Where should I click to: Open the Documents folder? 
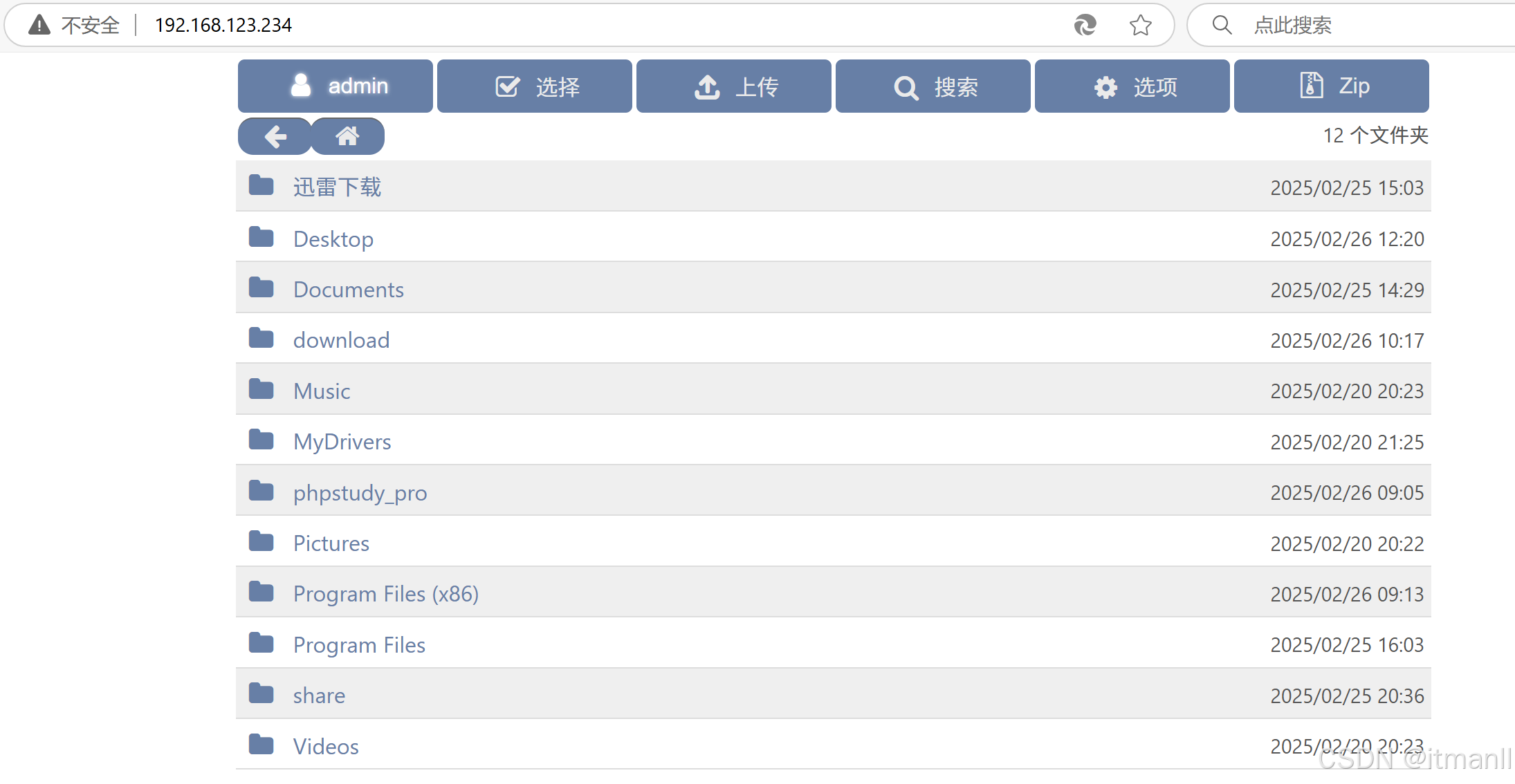[348, 289]
